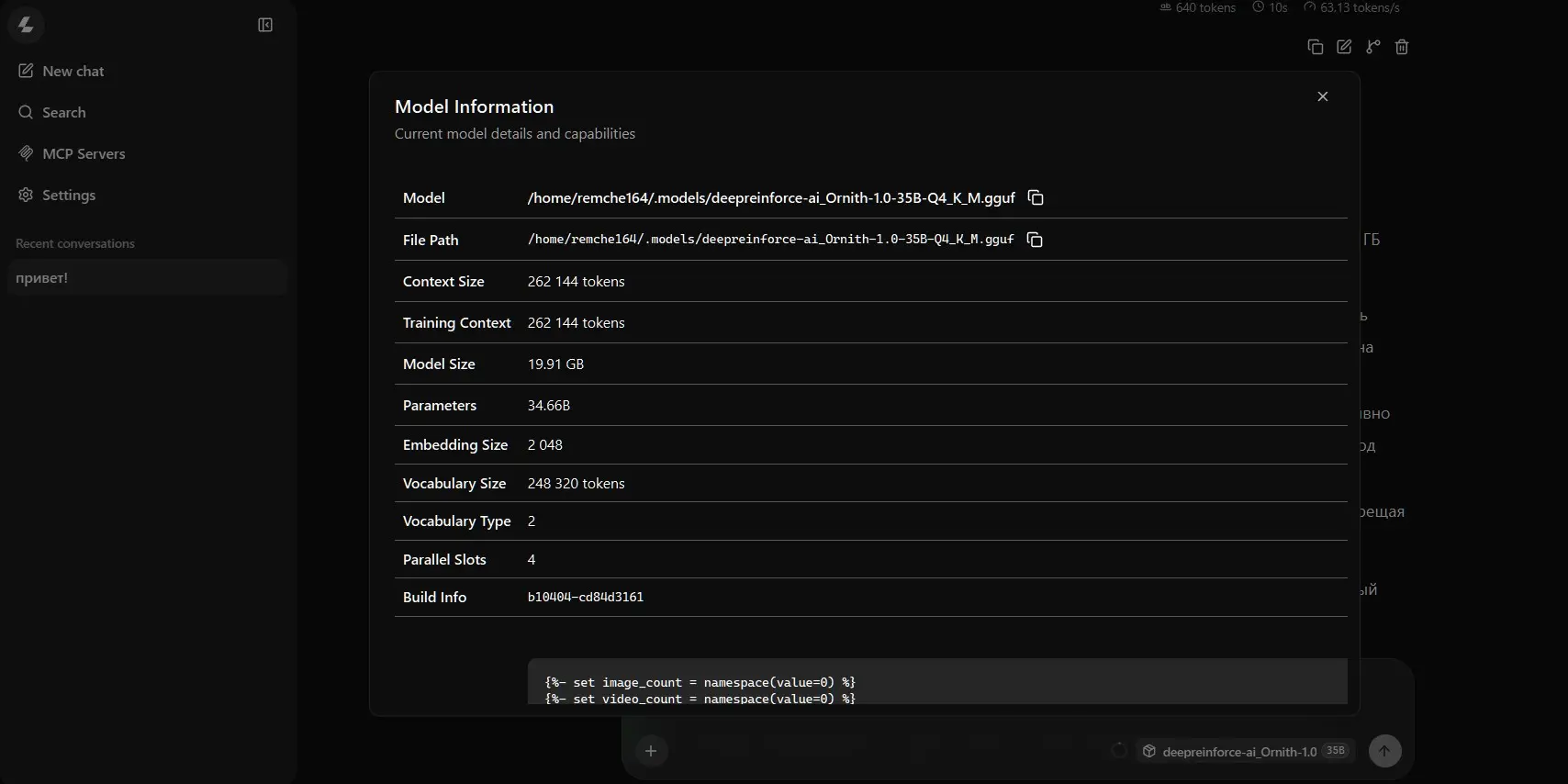
Task: Click the "Vocabulary Size" row label
Action: 454,483
